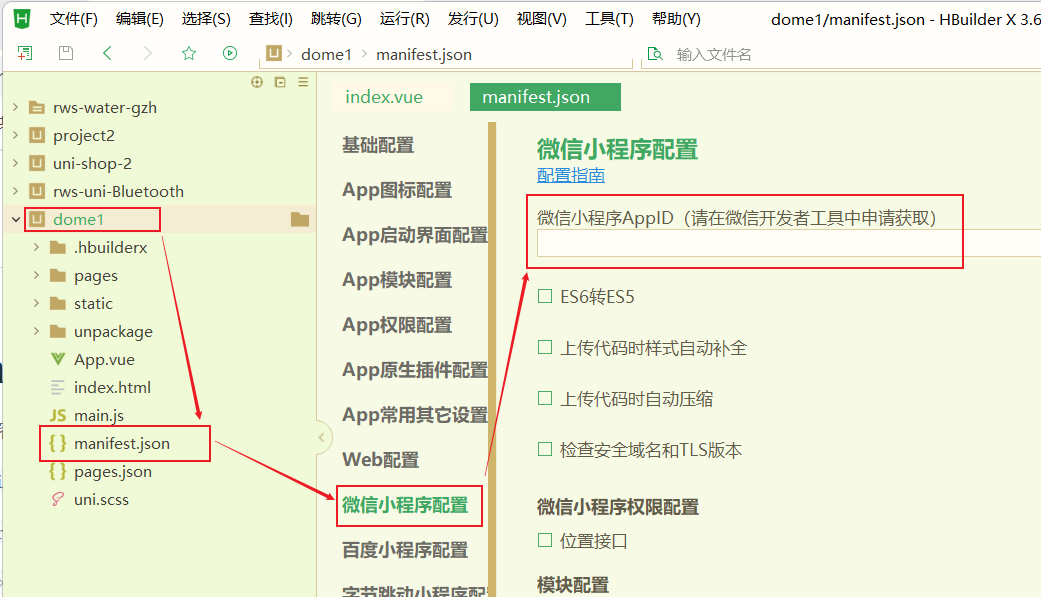Bookmark with the star icon
The image size is (1041, 597).
tap(189, 53)
